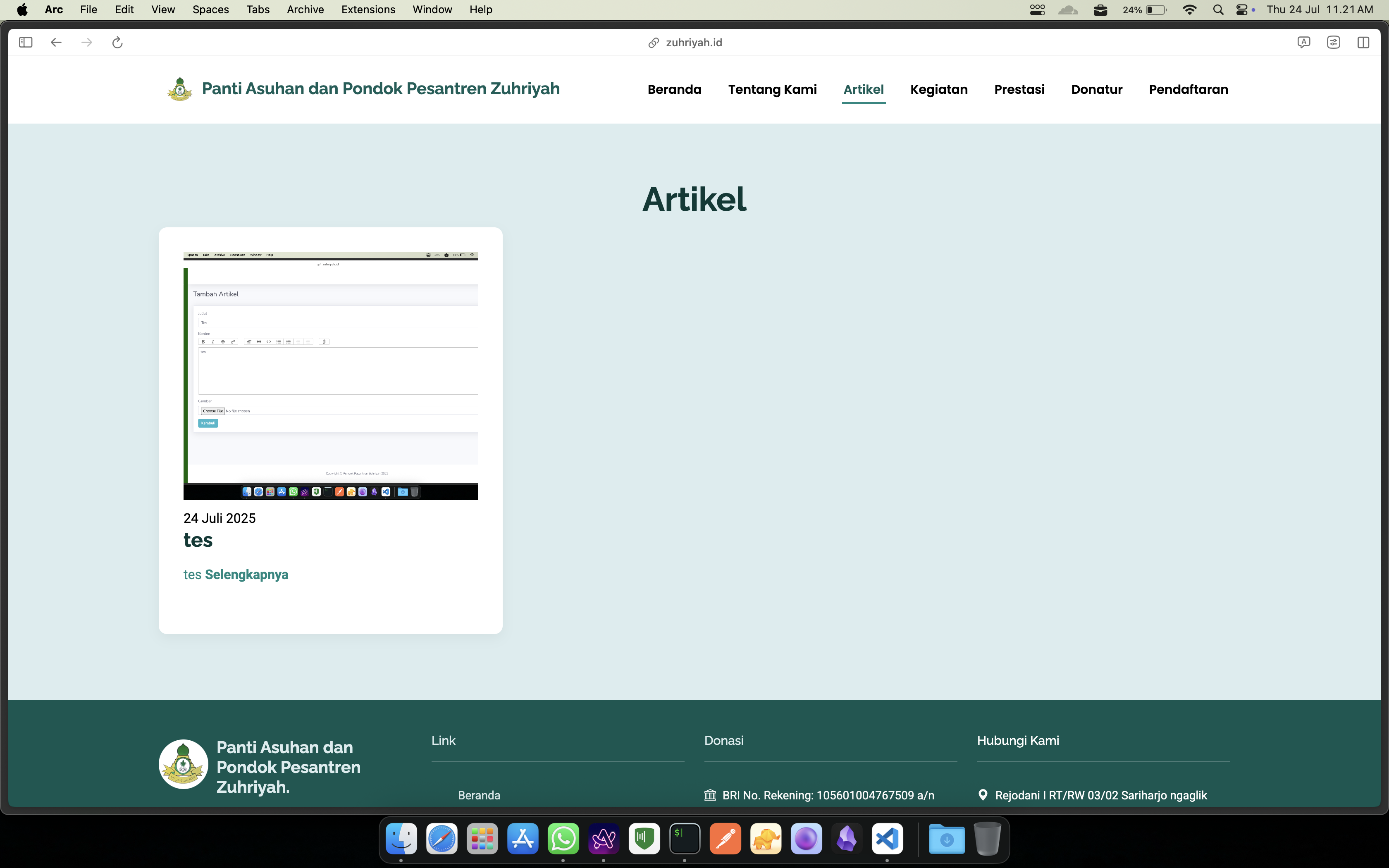Click the Zuhriyah logo in header
This screenshot has height=868, width=1389.
(x=180, y=89)
